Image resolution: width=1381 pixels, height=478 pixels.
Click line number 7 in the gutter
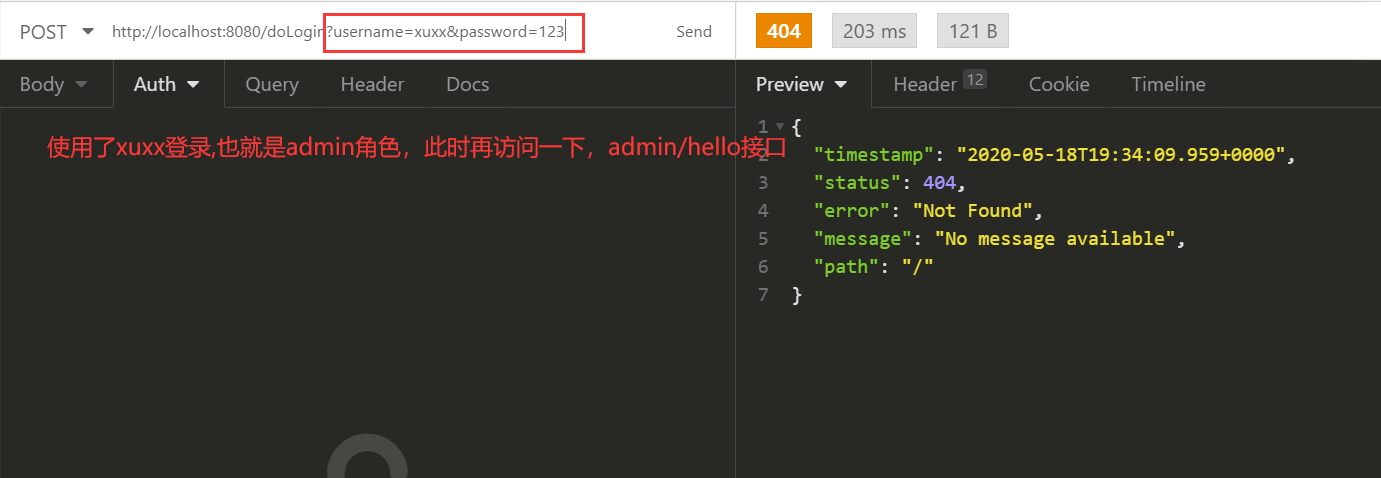click(x=764, y=295)
